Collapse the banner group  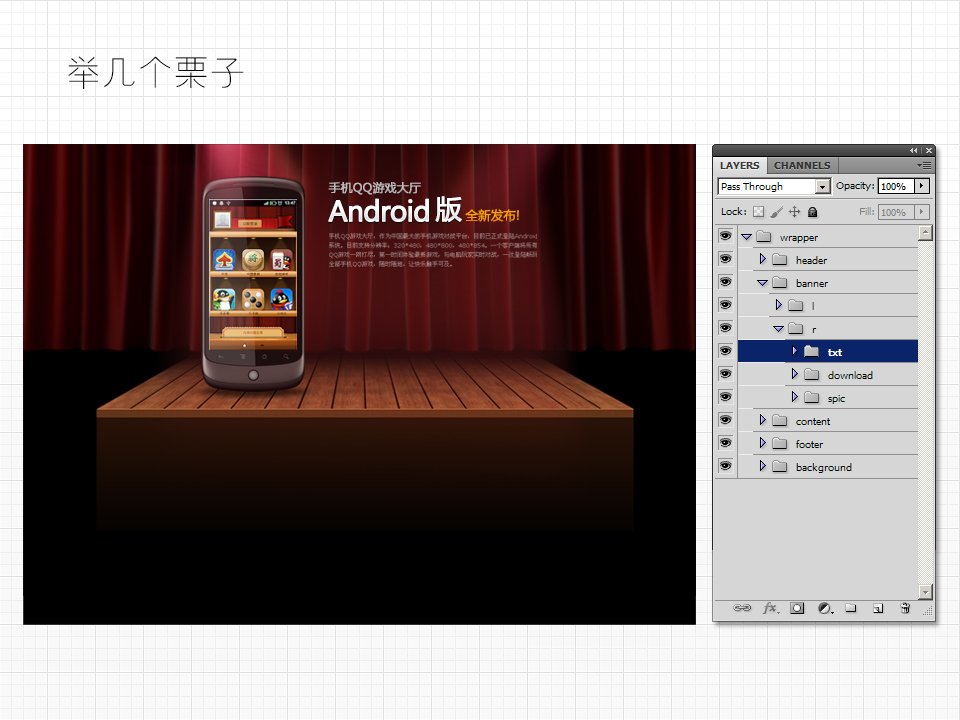(763, 283)
